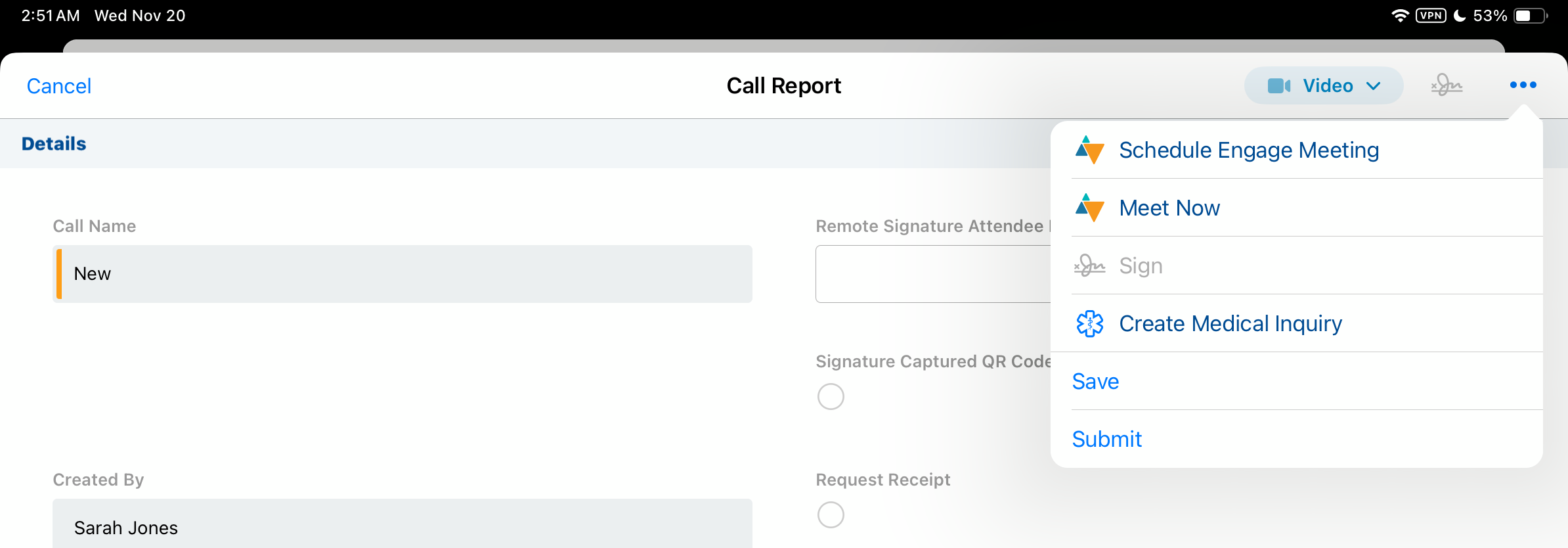Enable the Request Receipt checkbox
The height and width of the screenshot is (548, 1568).
(x=831, y=515)
